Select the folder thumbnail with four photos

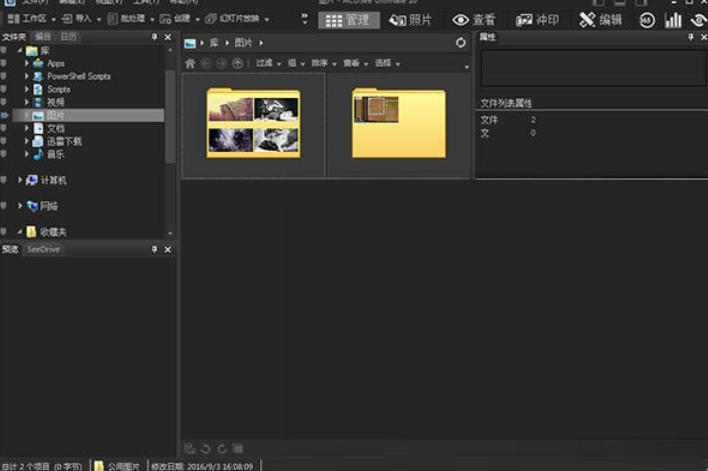(x=253, y=124)
